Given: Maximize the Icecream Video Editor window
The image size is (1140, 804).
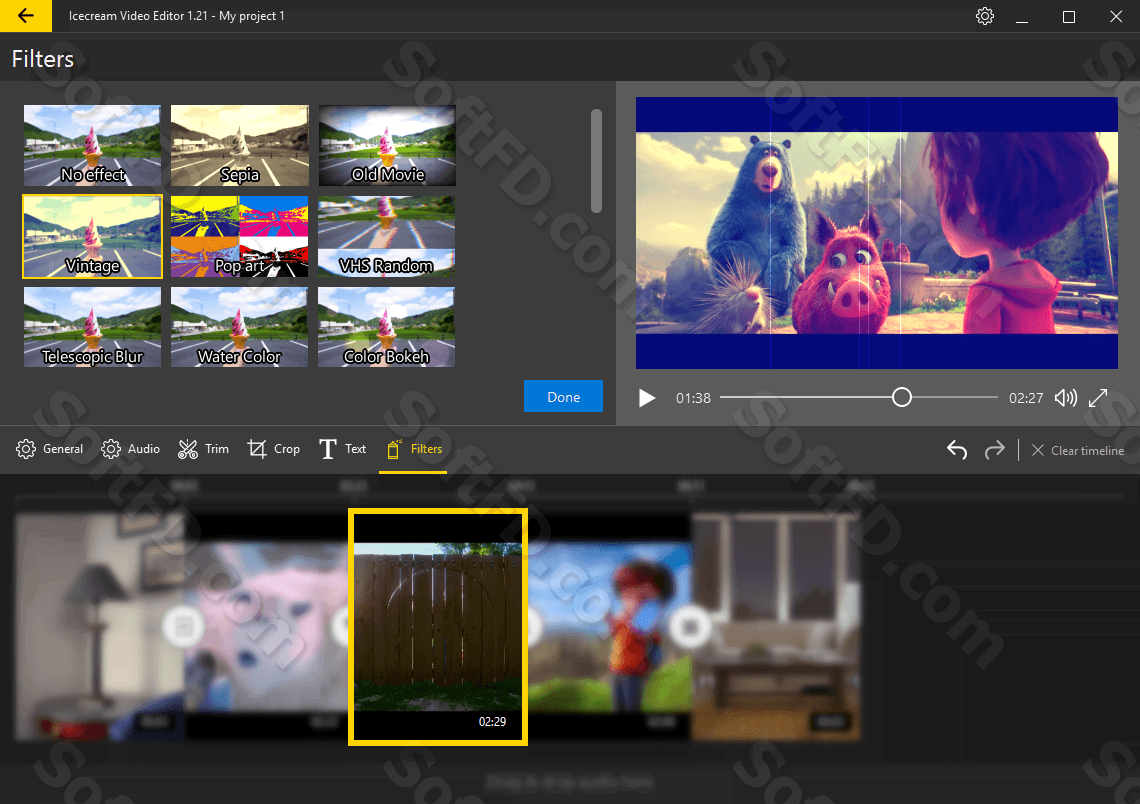Looking at the screenshot, I should click(1069, 16).
